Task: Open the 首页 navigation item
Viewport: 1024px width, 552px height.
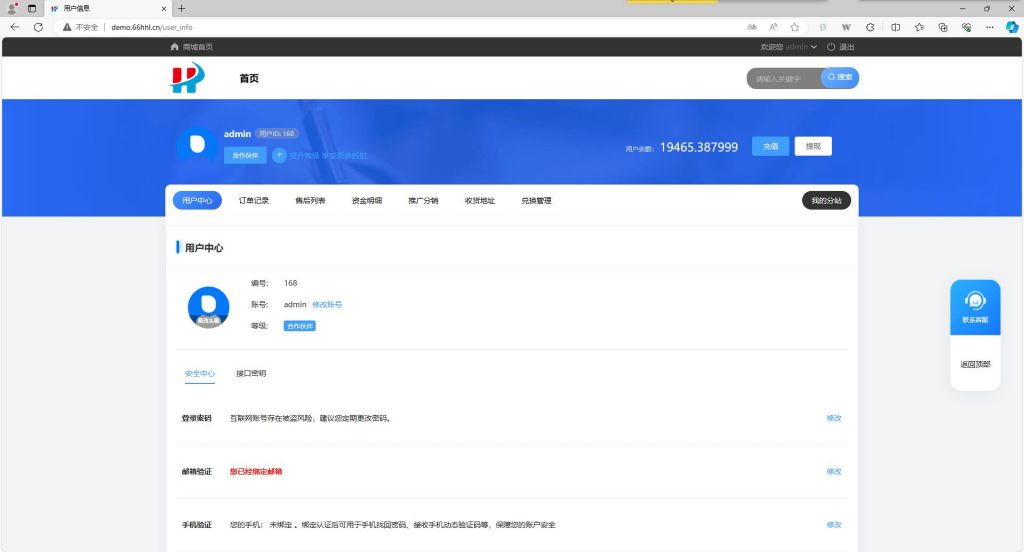Action: point(249,78)
